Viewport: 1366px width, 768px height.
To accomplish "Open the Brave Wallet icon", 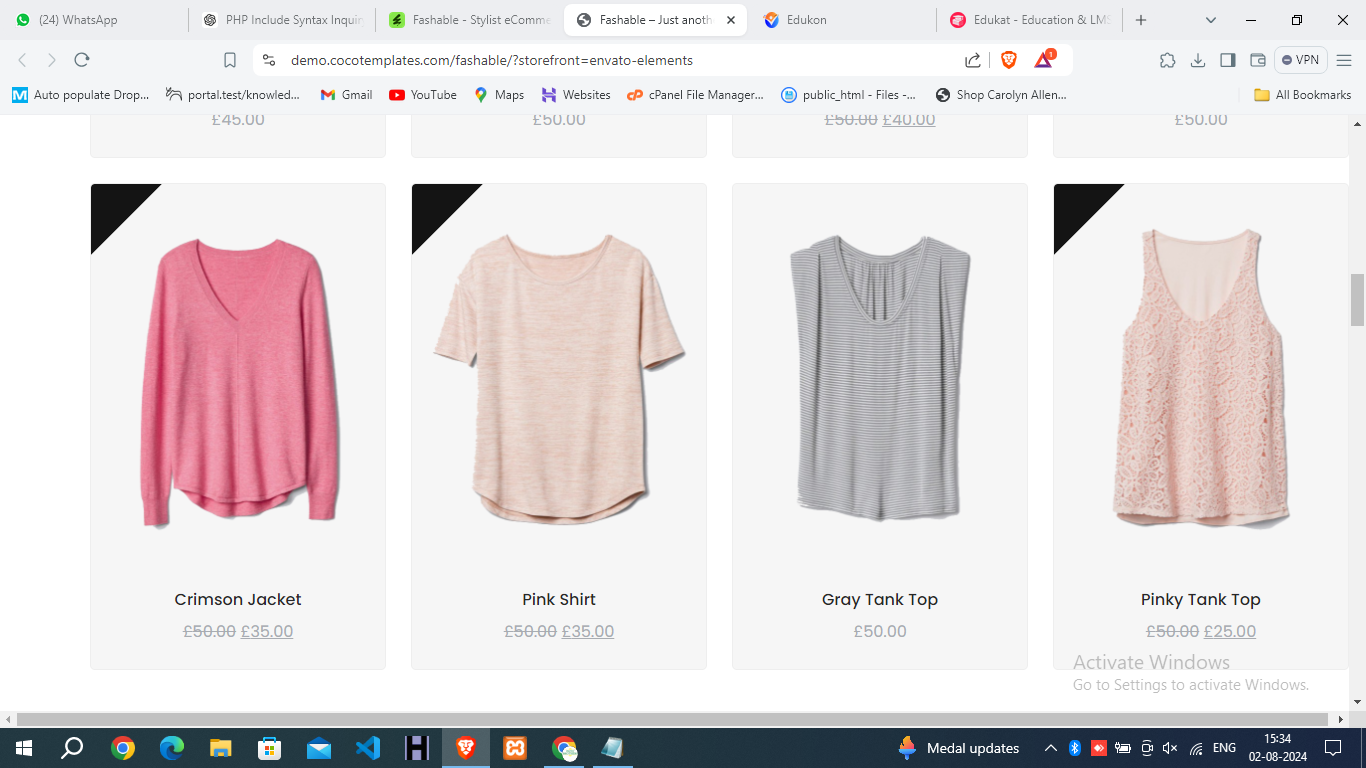I will point(1258,60).
